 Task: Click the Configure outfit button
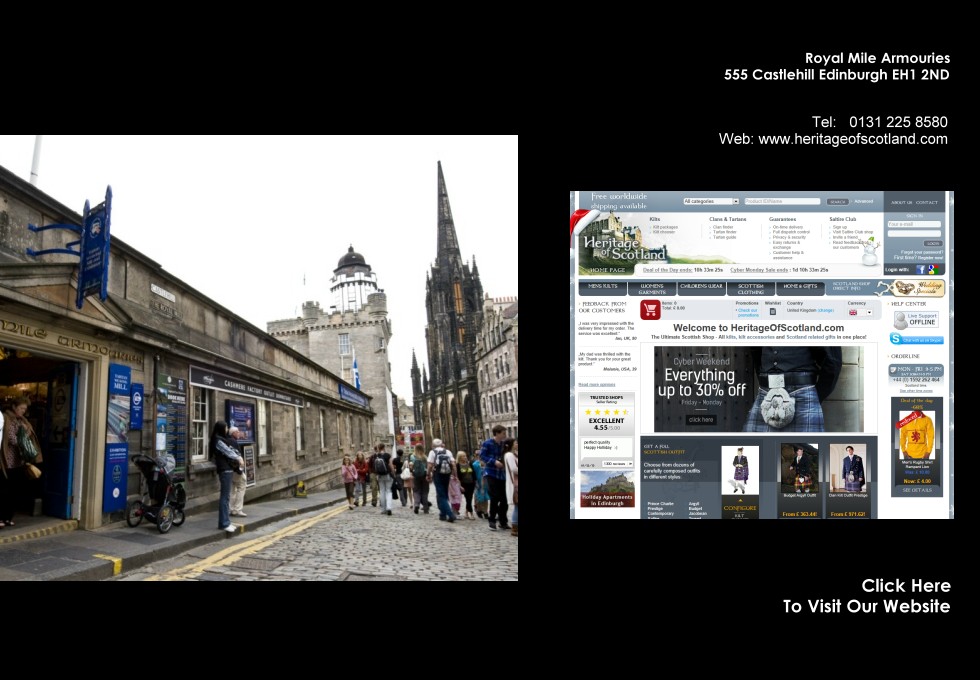click(740, 508)
